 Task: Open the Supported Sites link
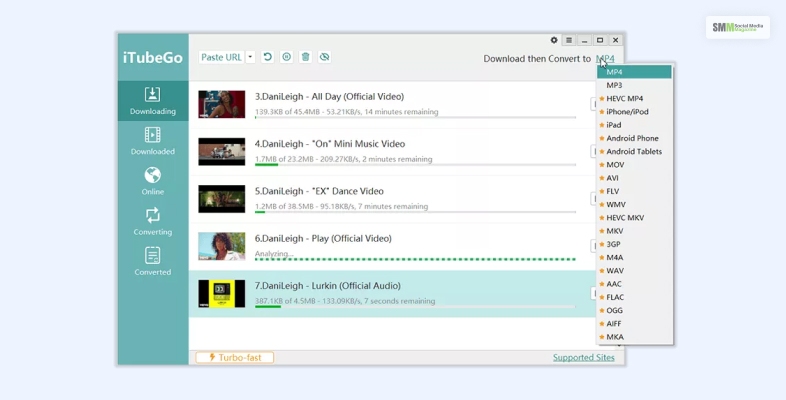pyautogui.click(x=583, y=357)
